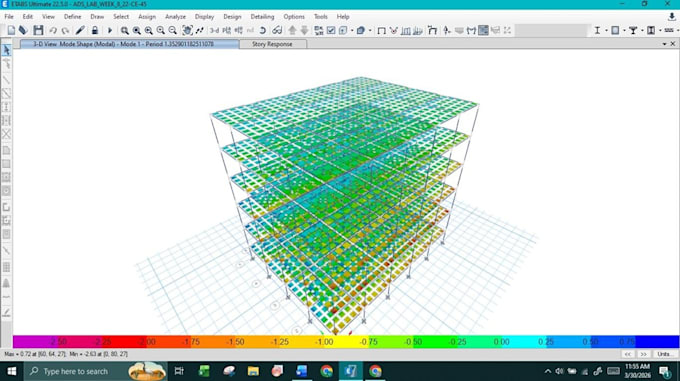
Task: Select the pointer Select Object tool
Action: point(7,50)
